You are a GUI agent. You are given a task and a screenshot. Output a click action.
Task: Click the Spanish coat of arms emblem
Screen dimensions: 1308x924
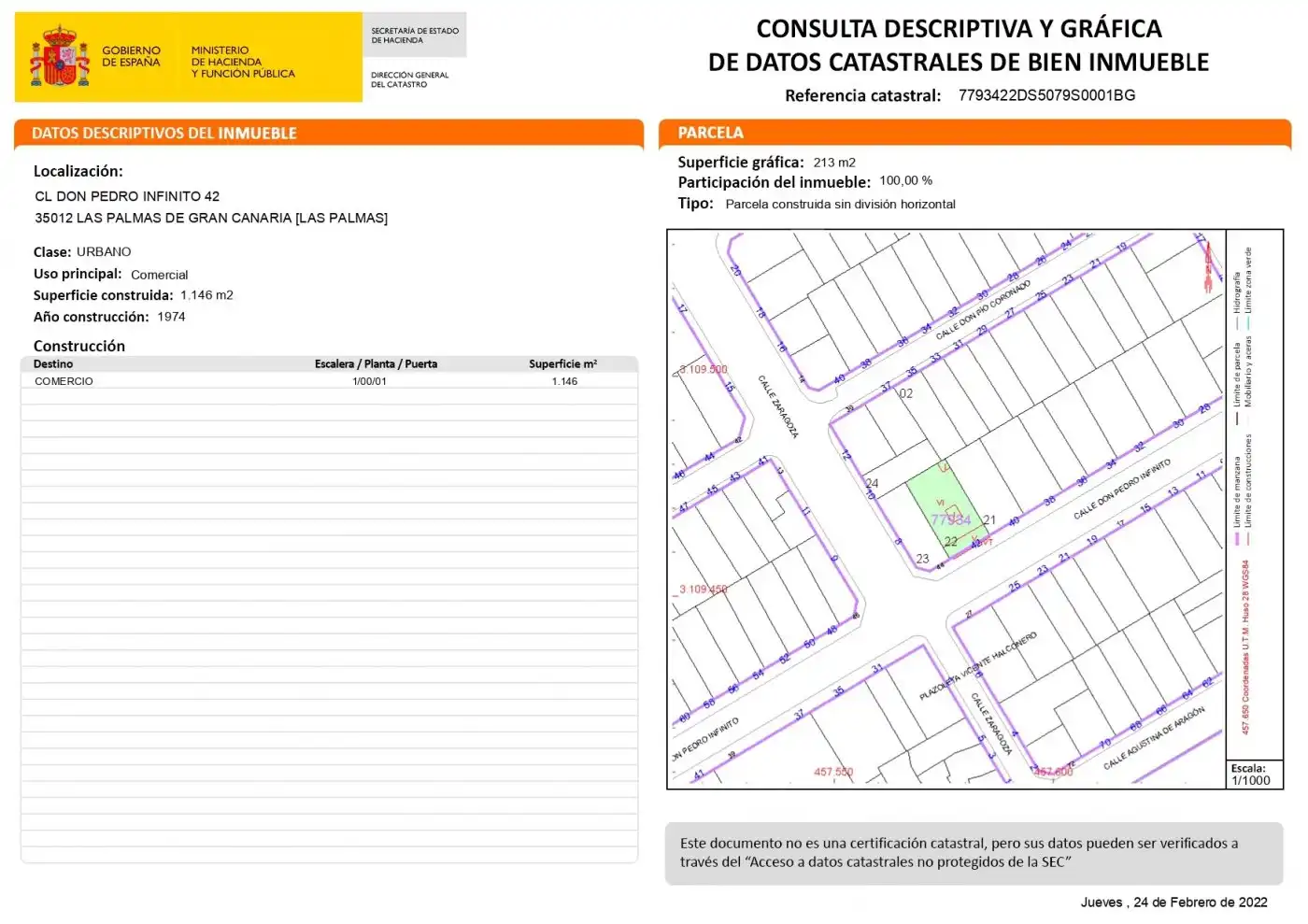60,57
